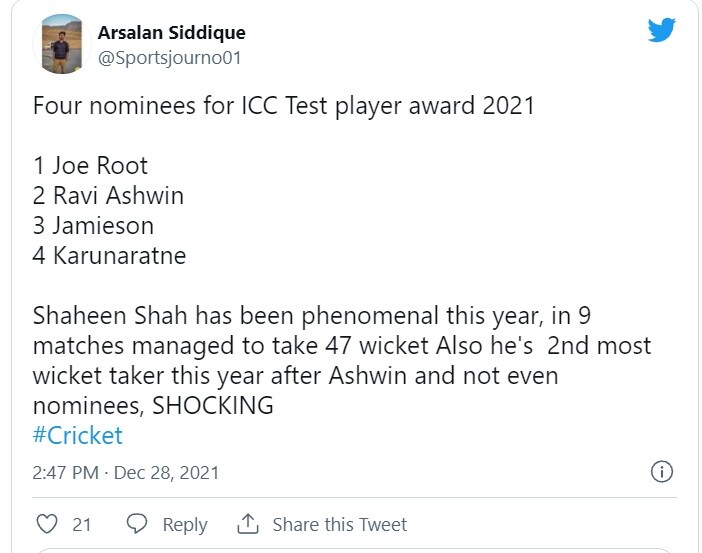Image resolution: width=702 pixels, height=553 pixels.
Task: Click the Ravi Ashwin line in the tweet
Action: click(108, 195)
